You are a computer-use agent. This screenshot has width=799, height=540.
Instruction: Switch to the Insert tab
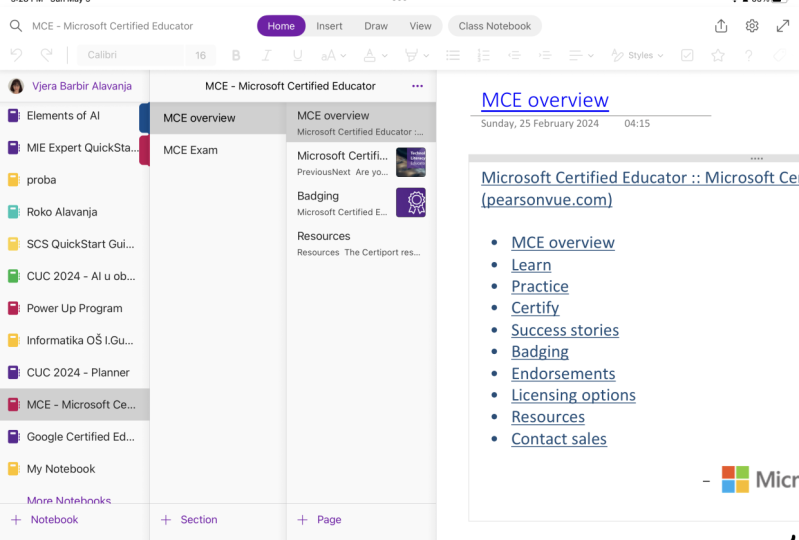pyautogui.click(x=329, y=26)
